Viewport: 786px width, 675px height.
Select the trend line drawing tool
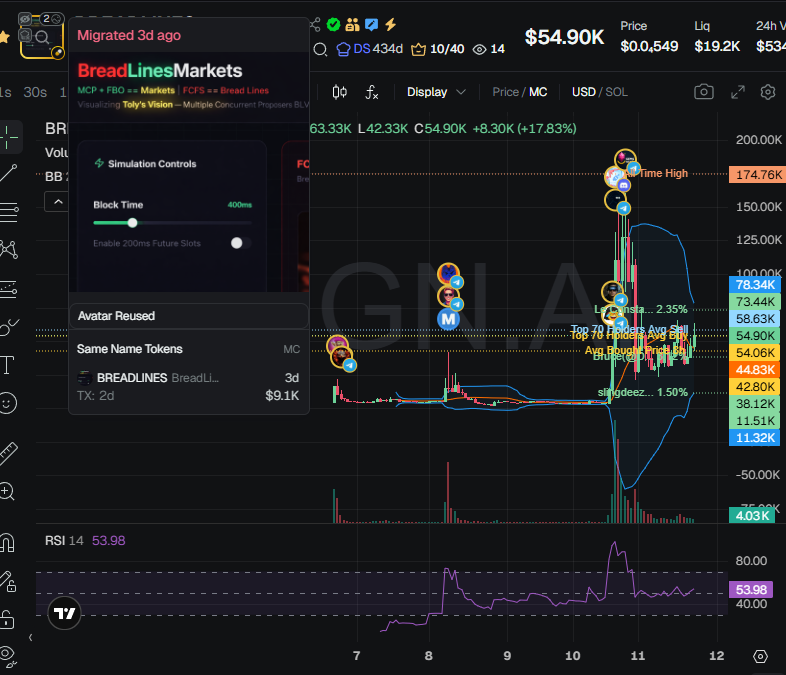click(9, 173)
